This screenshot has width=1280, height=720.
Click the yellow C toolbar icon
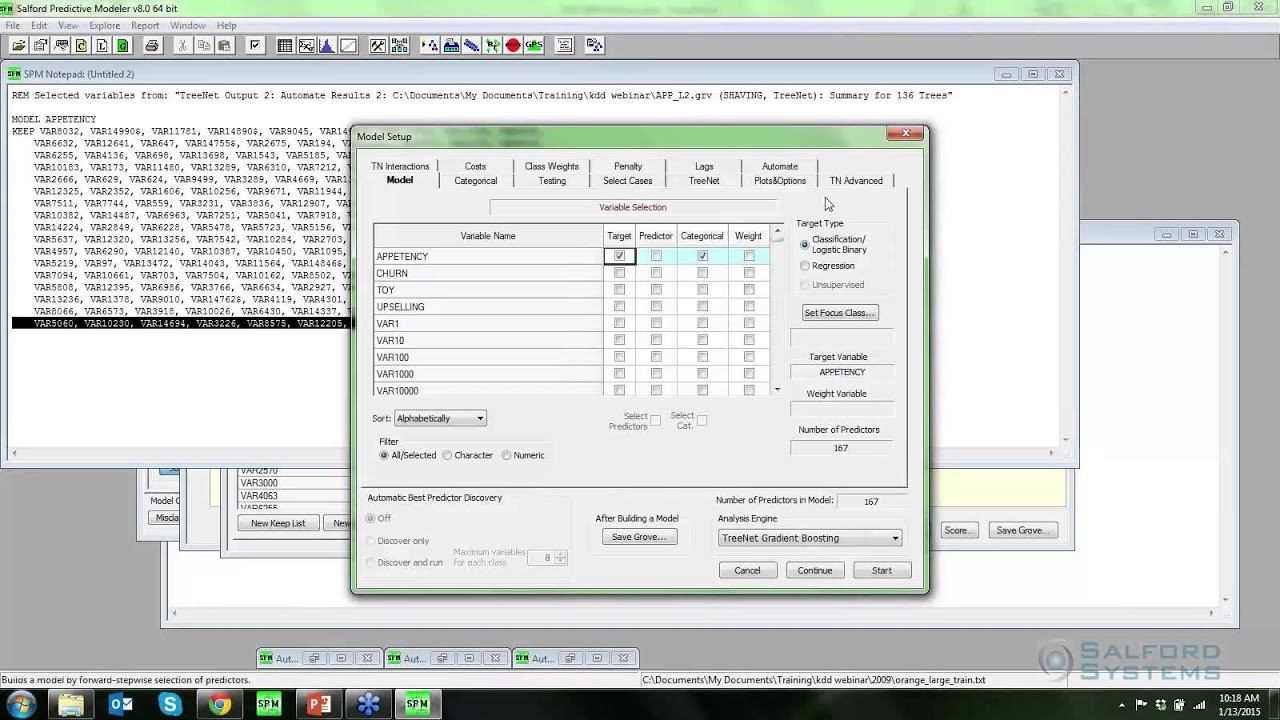(x=82, y=45)
